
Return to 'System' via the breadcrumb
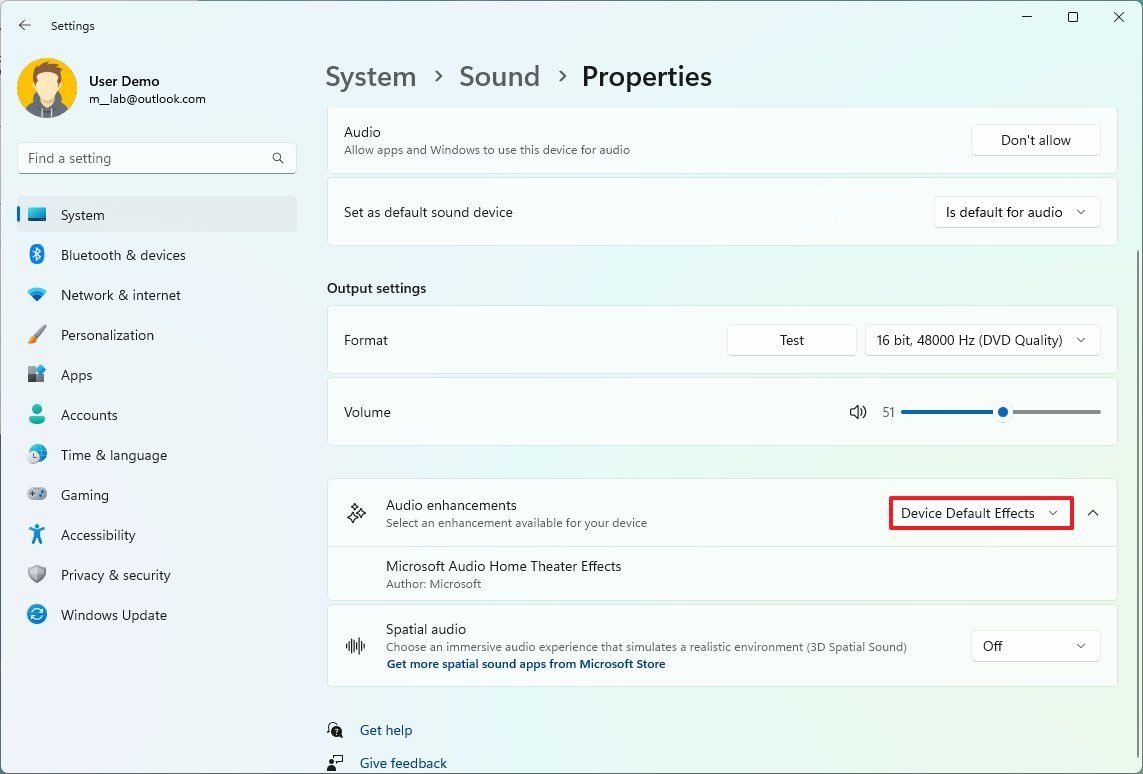pyautogui.click(x=370, y=76)
